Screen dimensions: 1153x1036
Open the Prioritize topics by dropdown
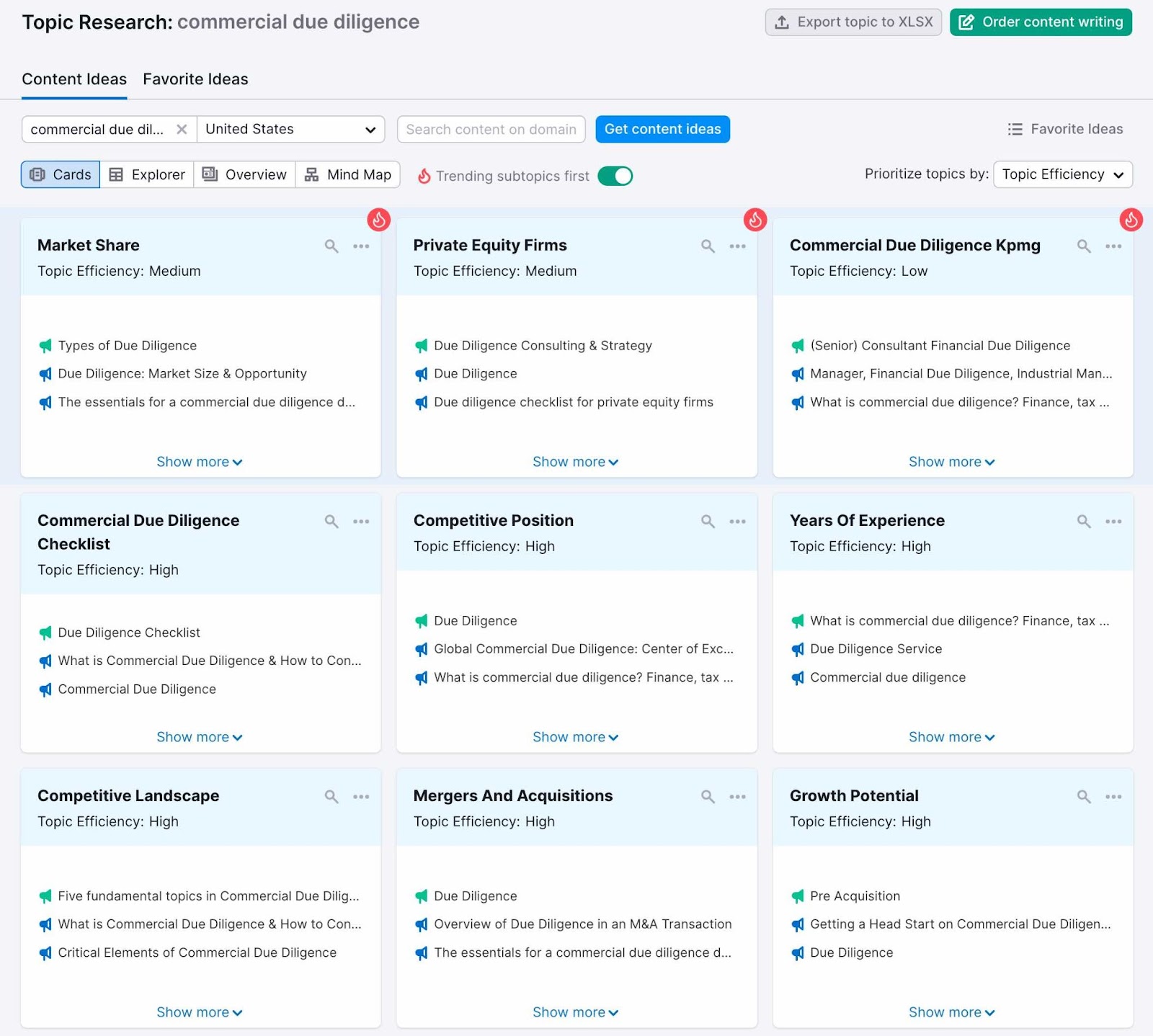(1062, 174)
